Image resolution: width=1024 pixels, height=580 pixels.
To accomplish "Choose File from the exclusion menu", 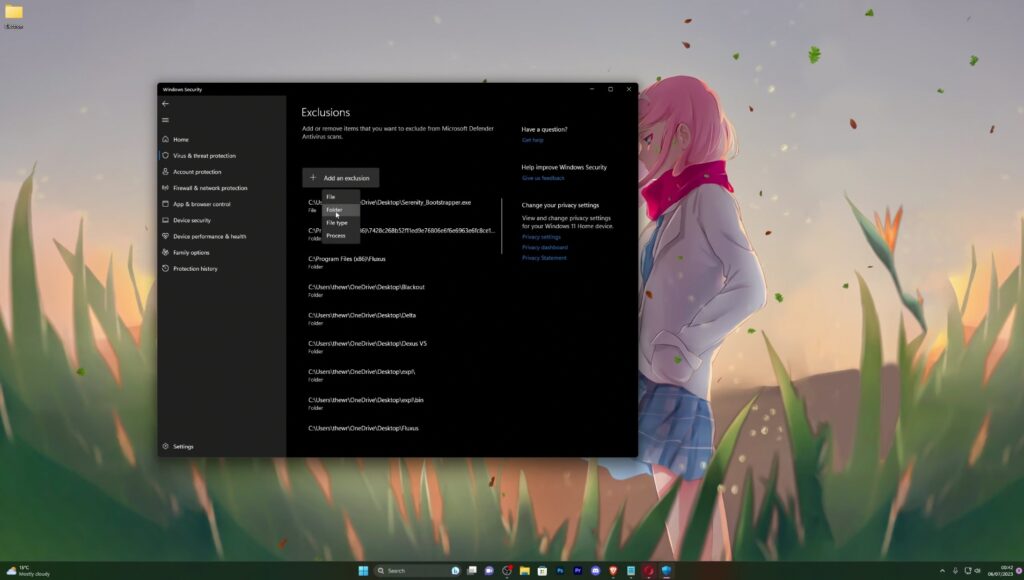I will (x=340, y=197).
